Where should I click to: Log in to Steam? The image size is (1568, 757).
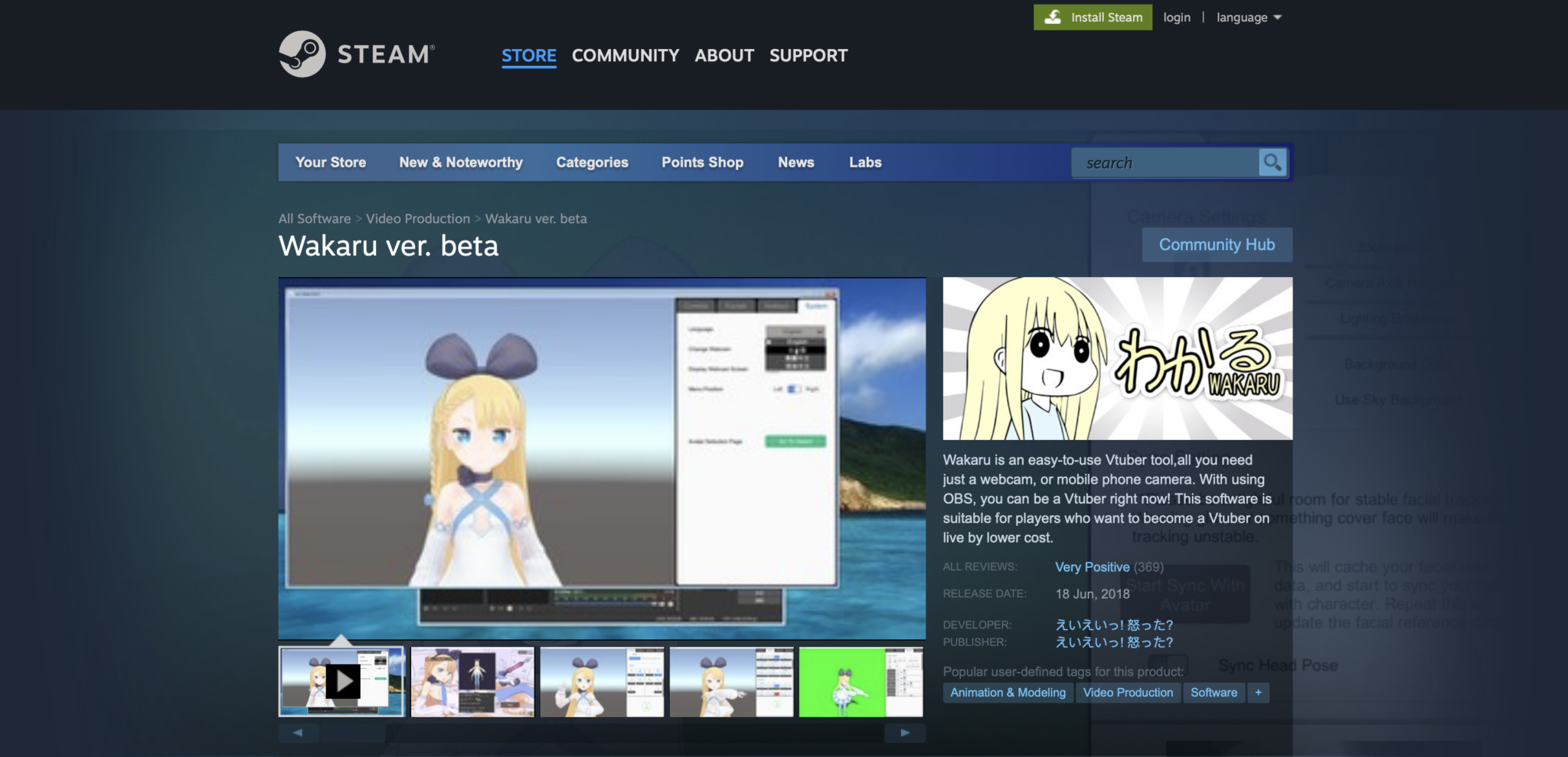coord(1176,17)
